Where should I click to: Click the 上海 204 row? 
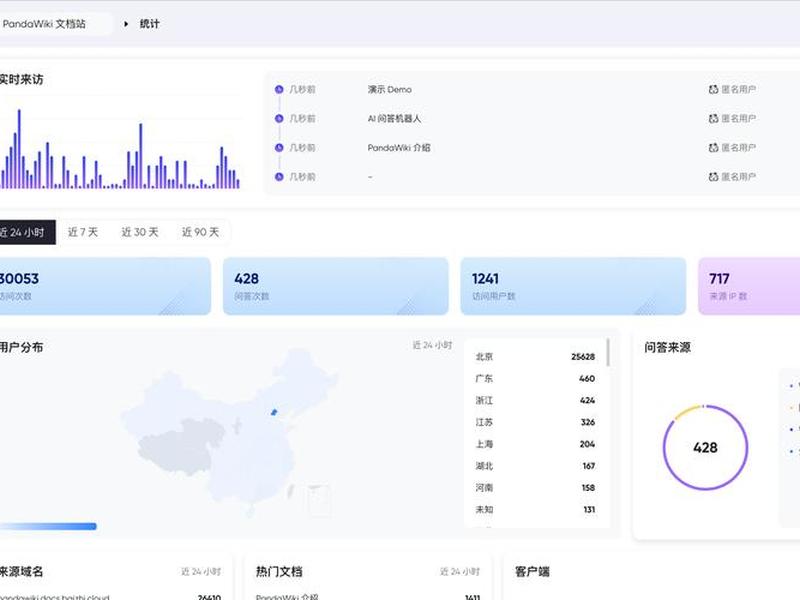coord(535,444)
